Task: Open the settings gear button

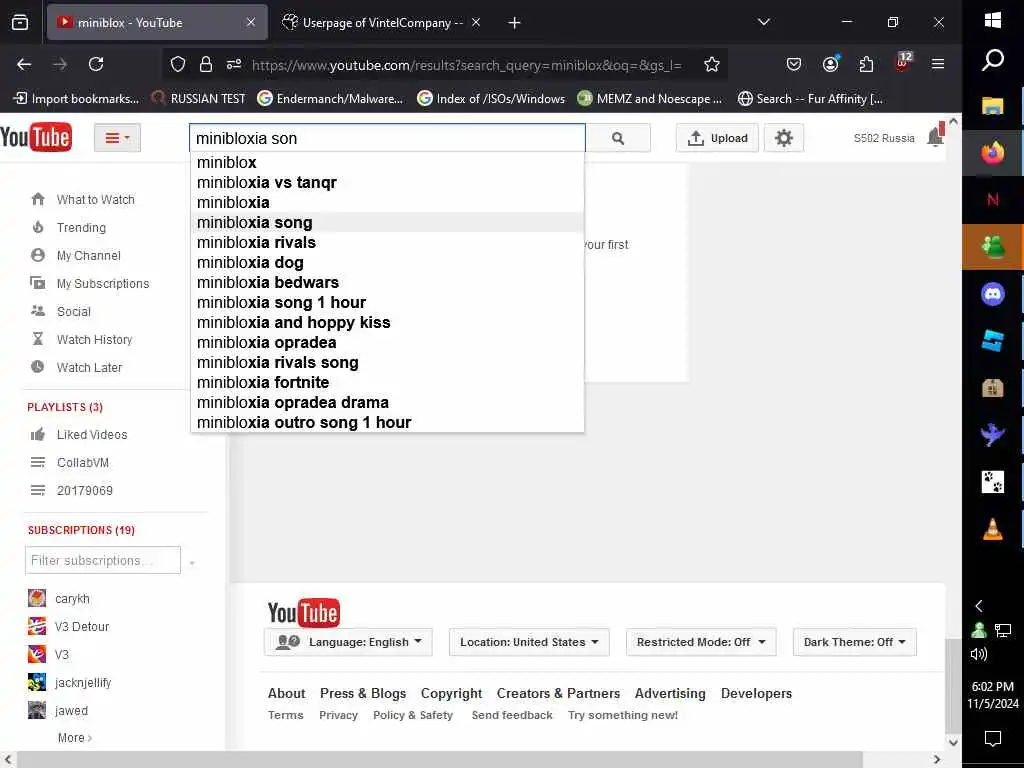Action: (784, 138)
